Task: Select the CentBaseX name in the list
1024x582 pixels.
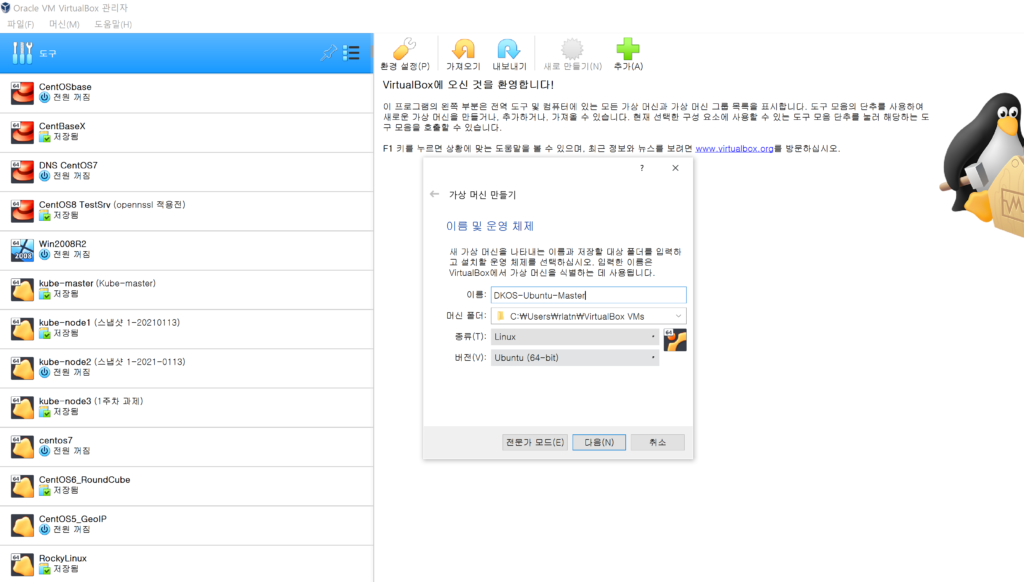Action: pos(61,126)
